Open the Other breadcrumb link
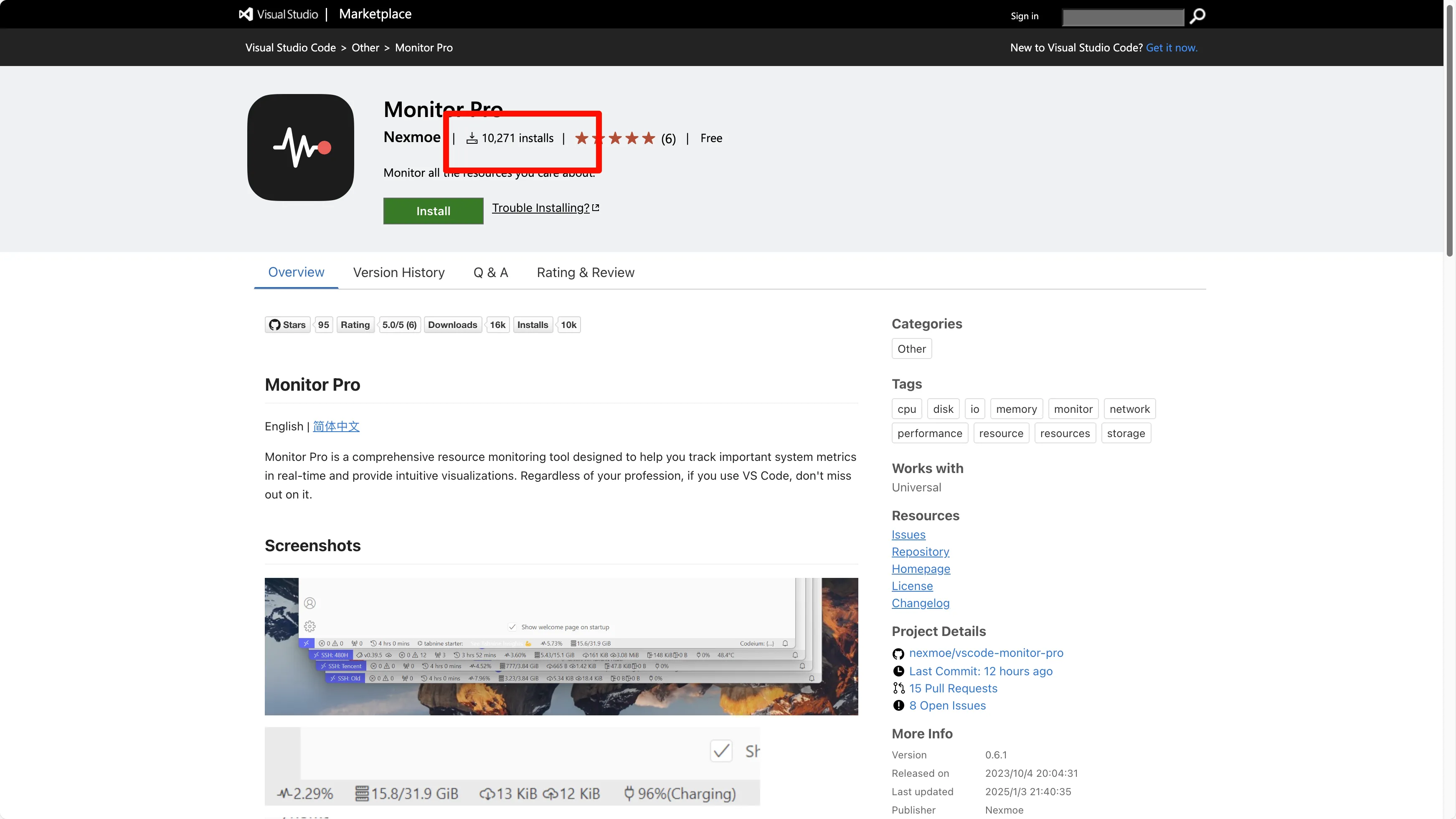This screenshot has width=1456, height=819. pos(365,48)
